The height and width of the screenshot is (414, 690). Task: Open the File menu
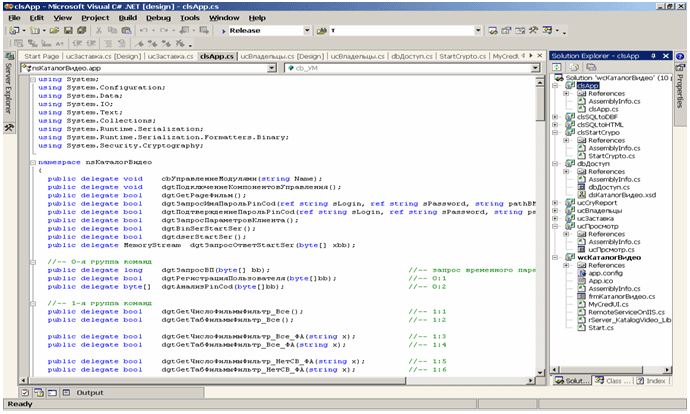click(x=15, y=18)
